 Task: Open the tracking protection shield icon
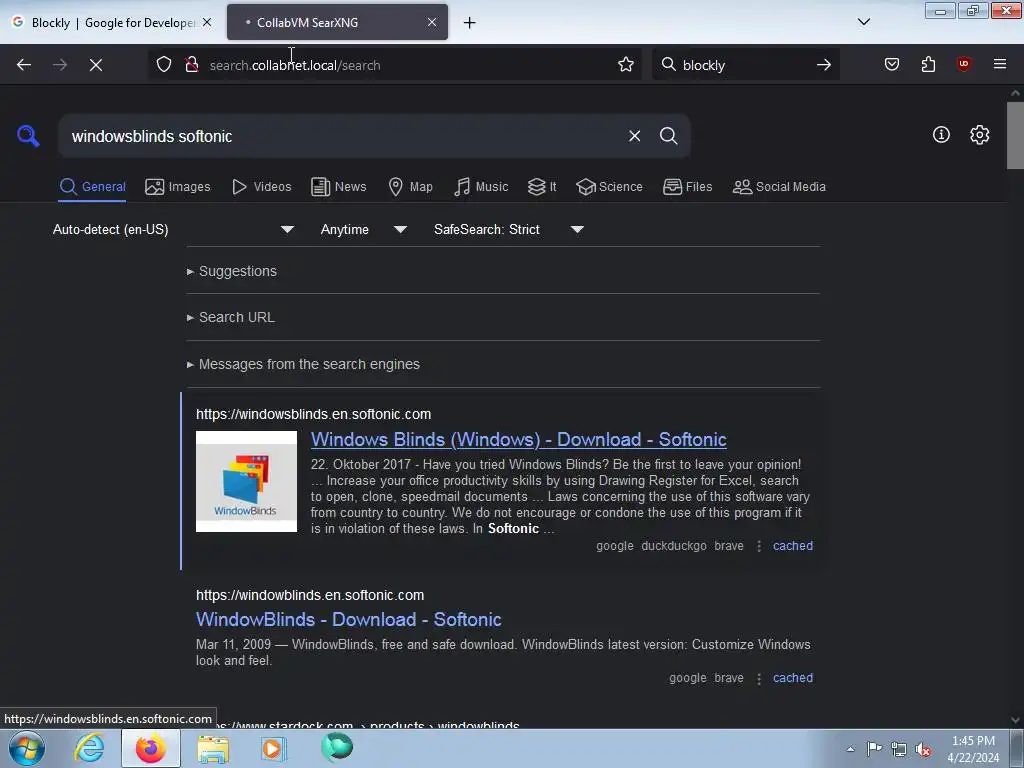pos(164,64)
